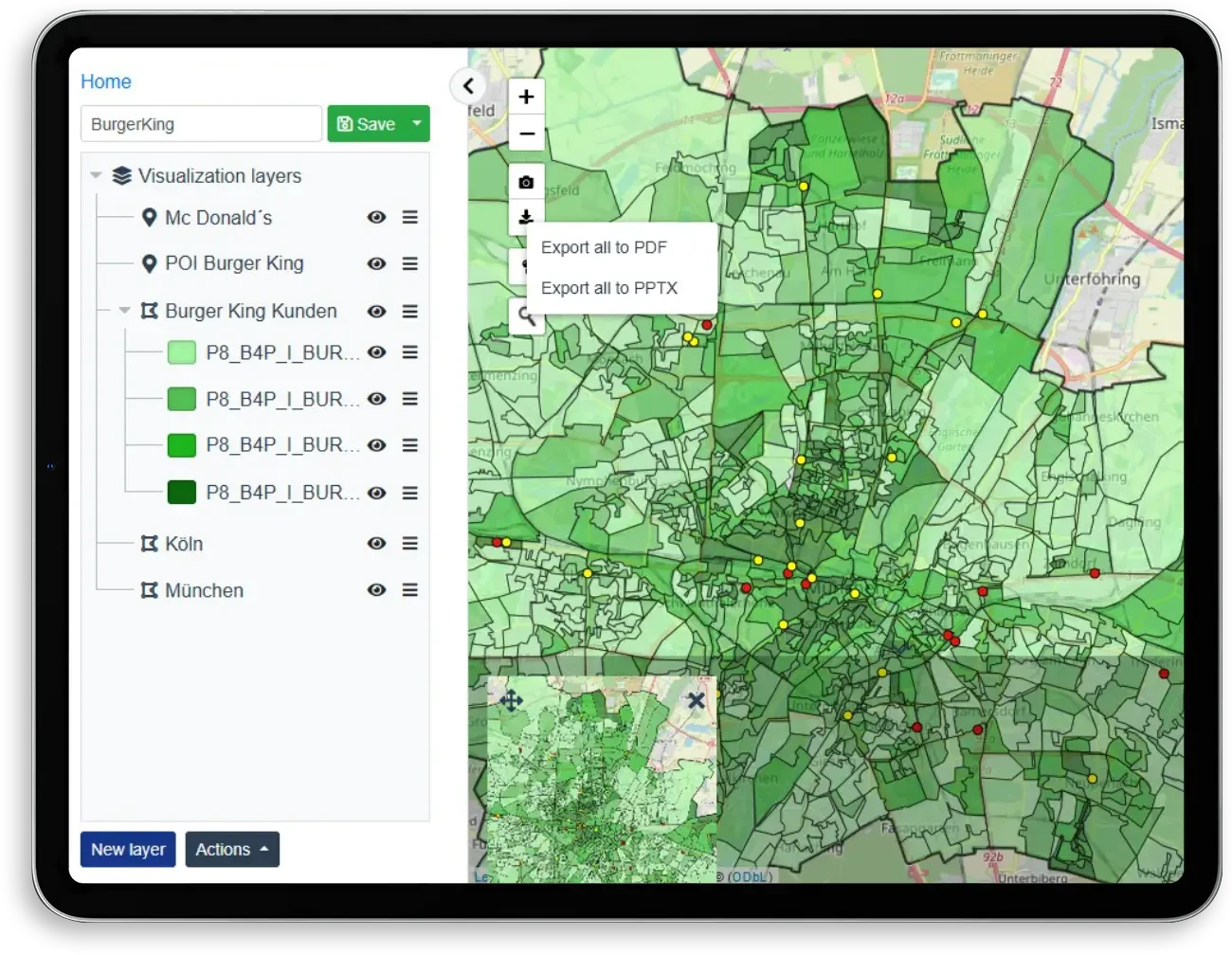Click the Visualization layers heading

coord(220,176)
